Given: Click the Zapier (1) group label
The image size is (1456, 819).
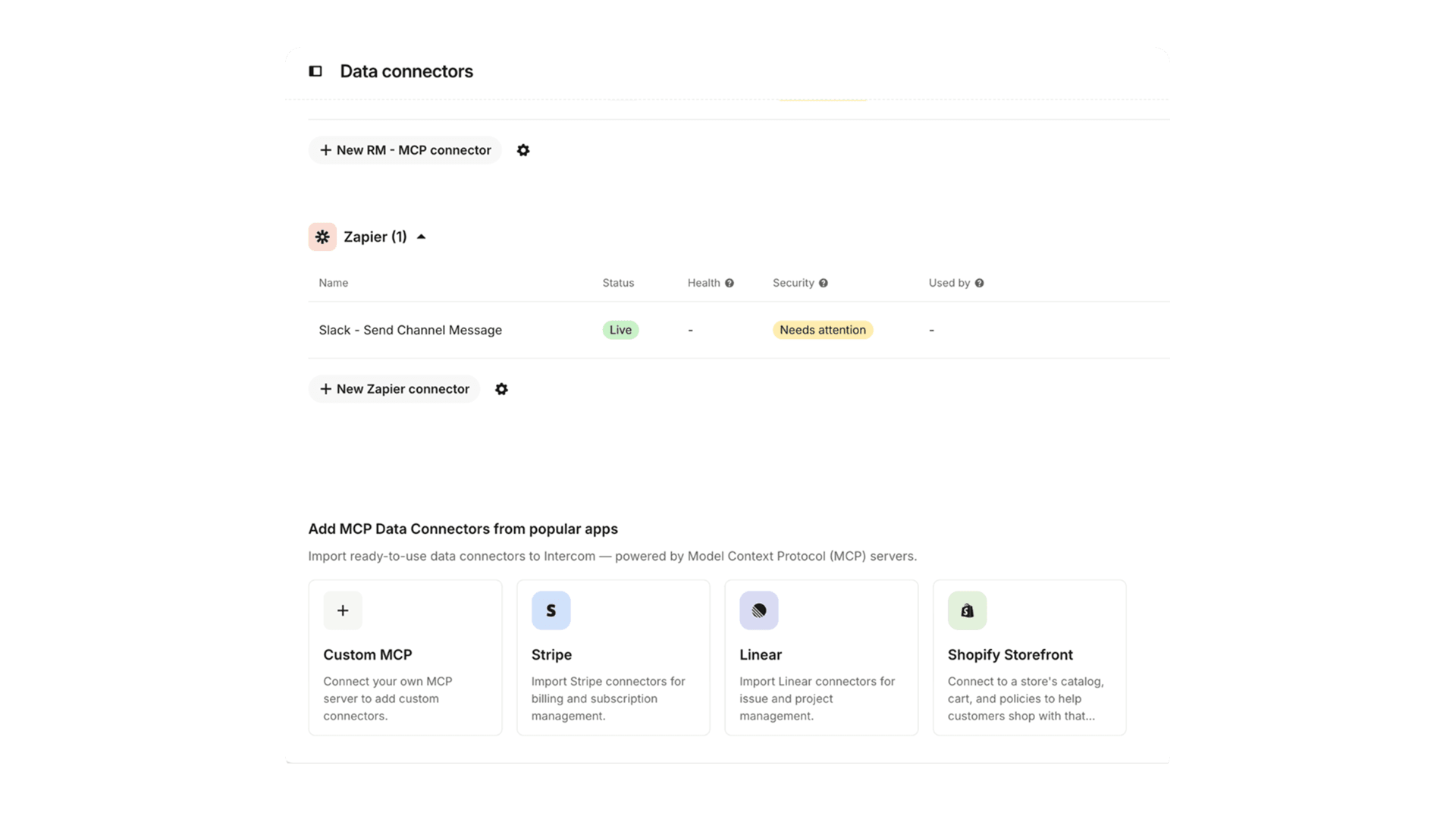Looking at the screenshot, I should pos(375,237).
